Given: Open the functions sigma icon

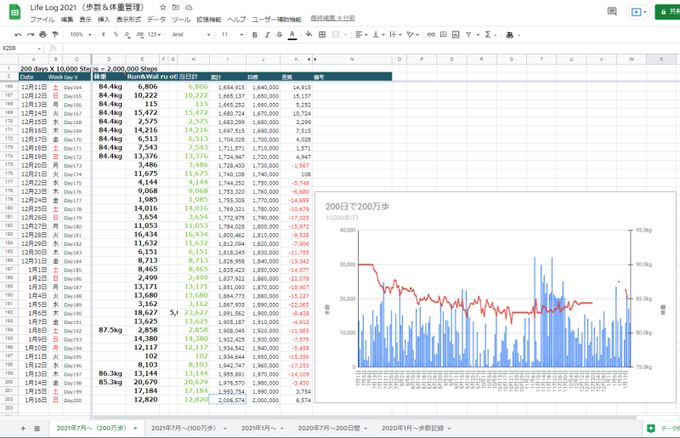Looking at the screenshot, I should point(488,34).
